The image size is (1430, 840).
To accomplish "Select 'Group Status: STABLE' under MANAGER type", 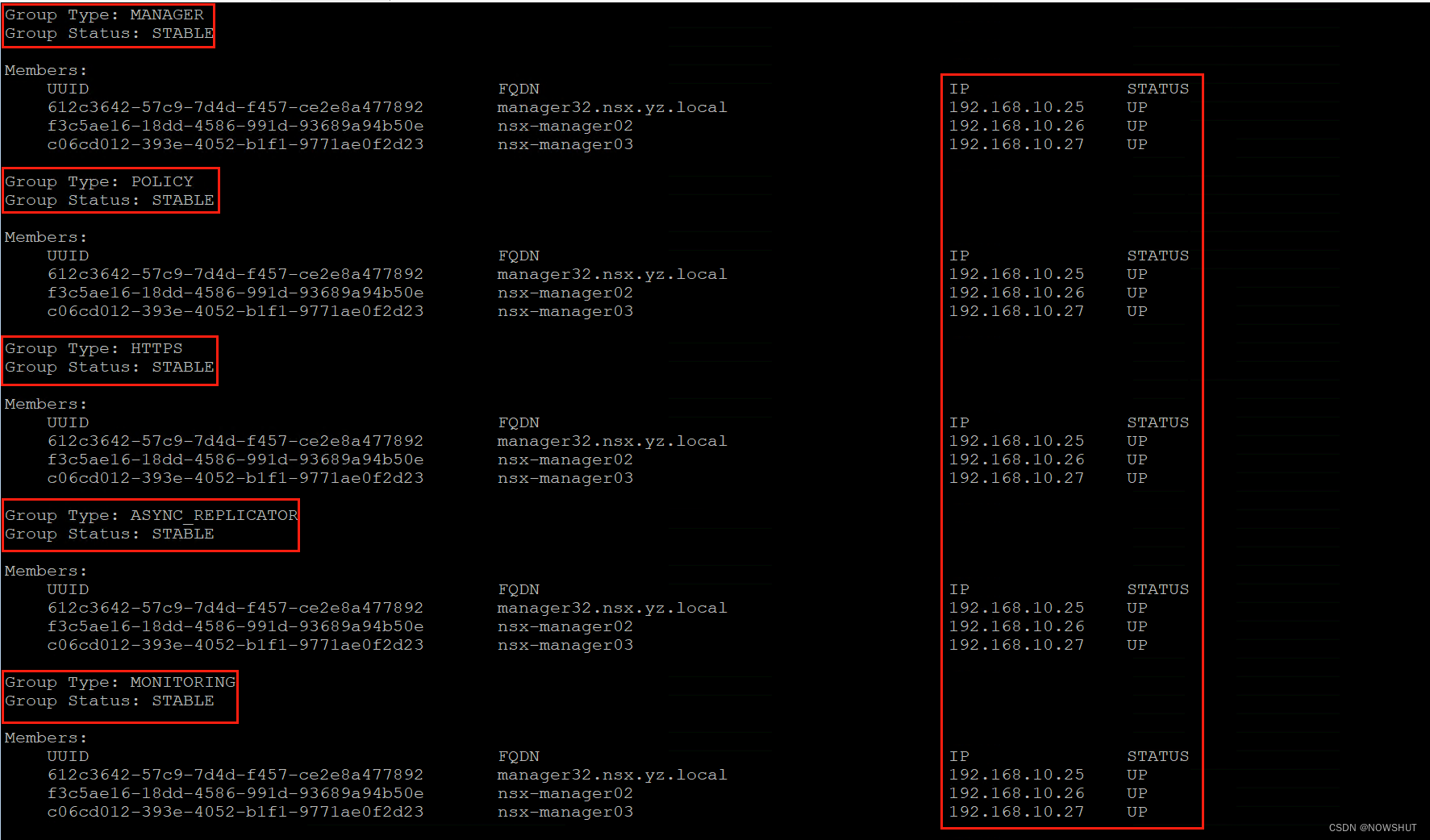I will [110, 33].
